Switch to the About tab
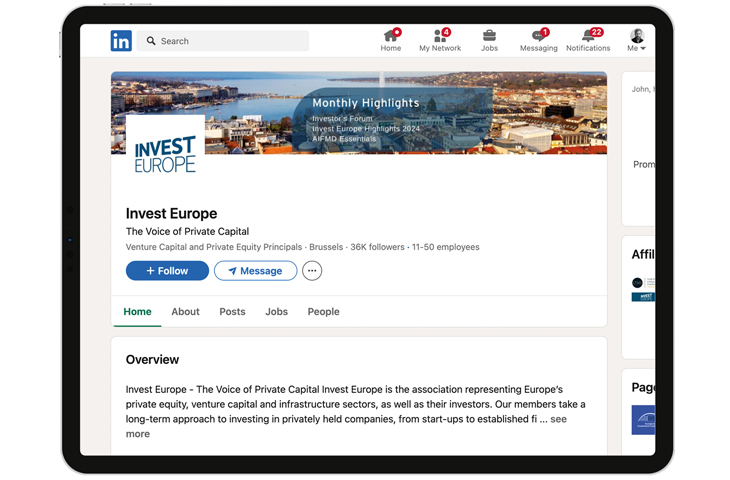 185,311
